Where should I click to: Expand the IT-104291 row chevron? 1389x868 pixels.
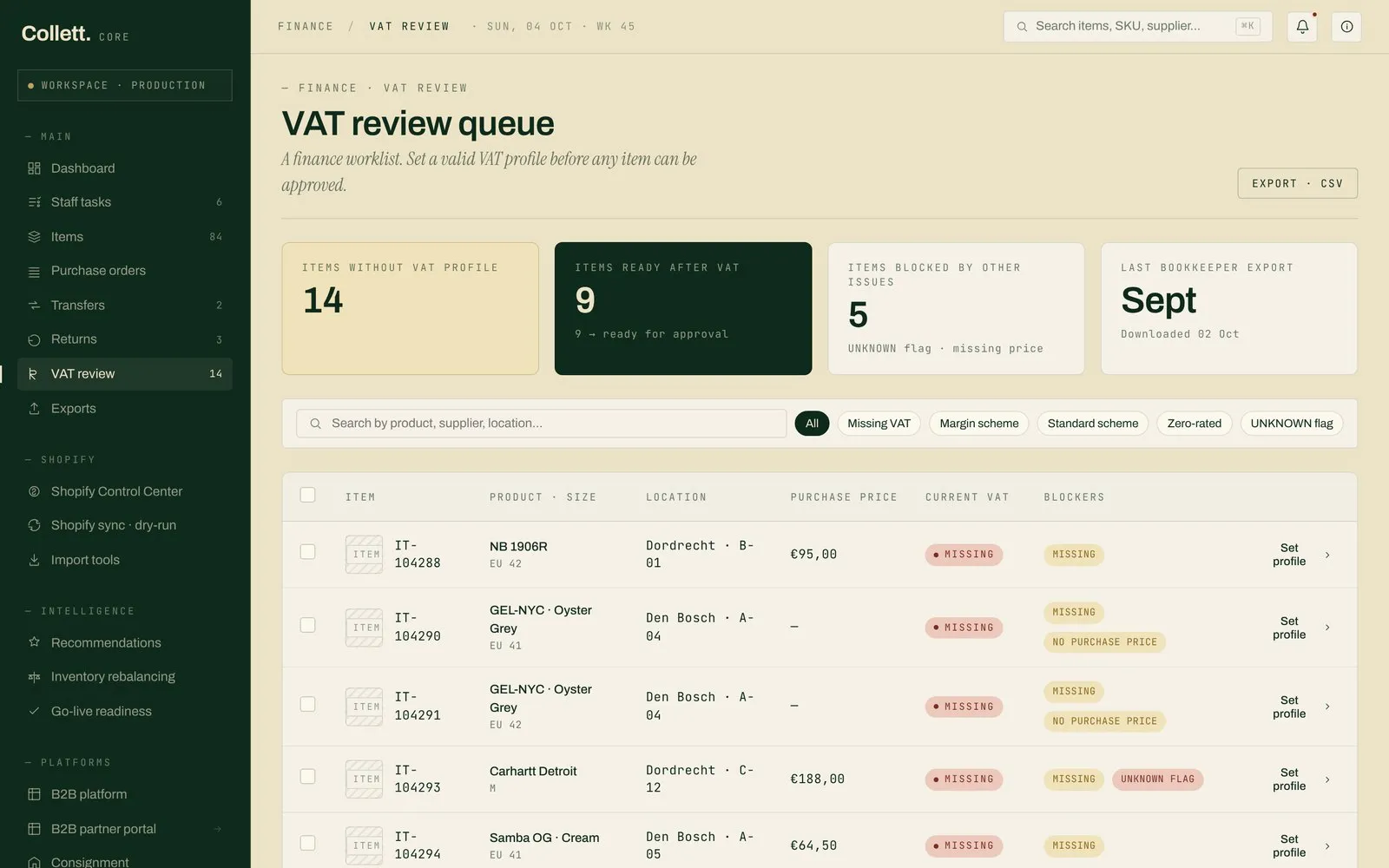1327,707
